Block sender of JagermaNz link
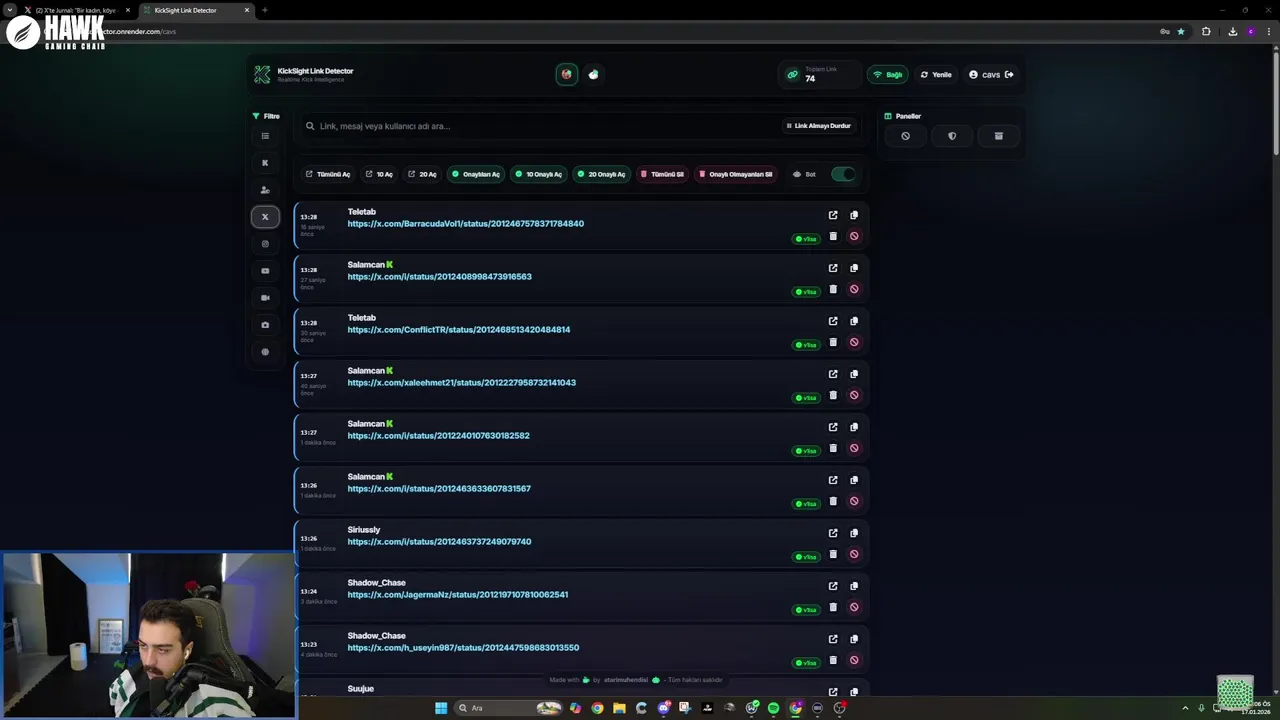Viewport: 1280px width, 720px height. 854,607
